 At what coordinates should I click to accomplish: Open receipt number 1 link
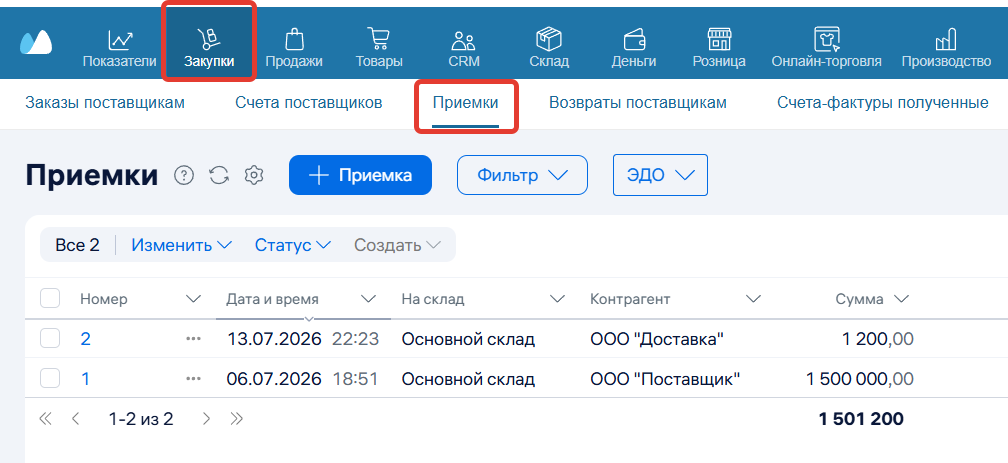click(x=86, y=379)
